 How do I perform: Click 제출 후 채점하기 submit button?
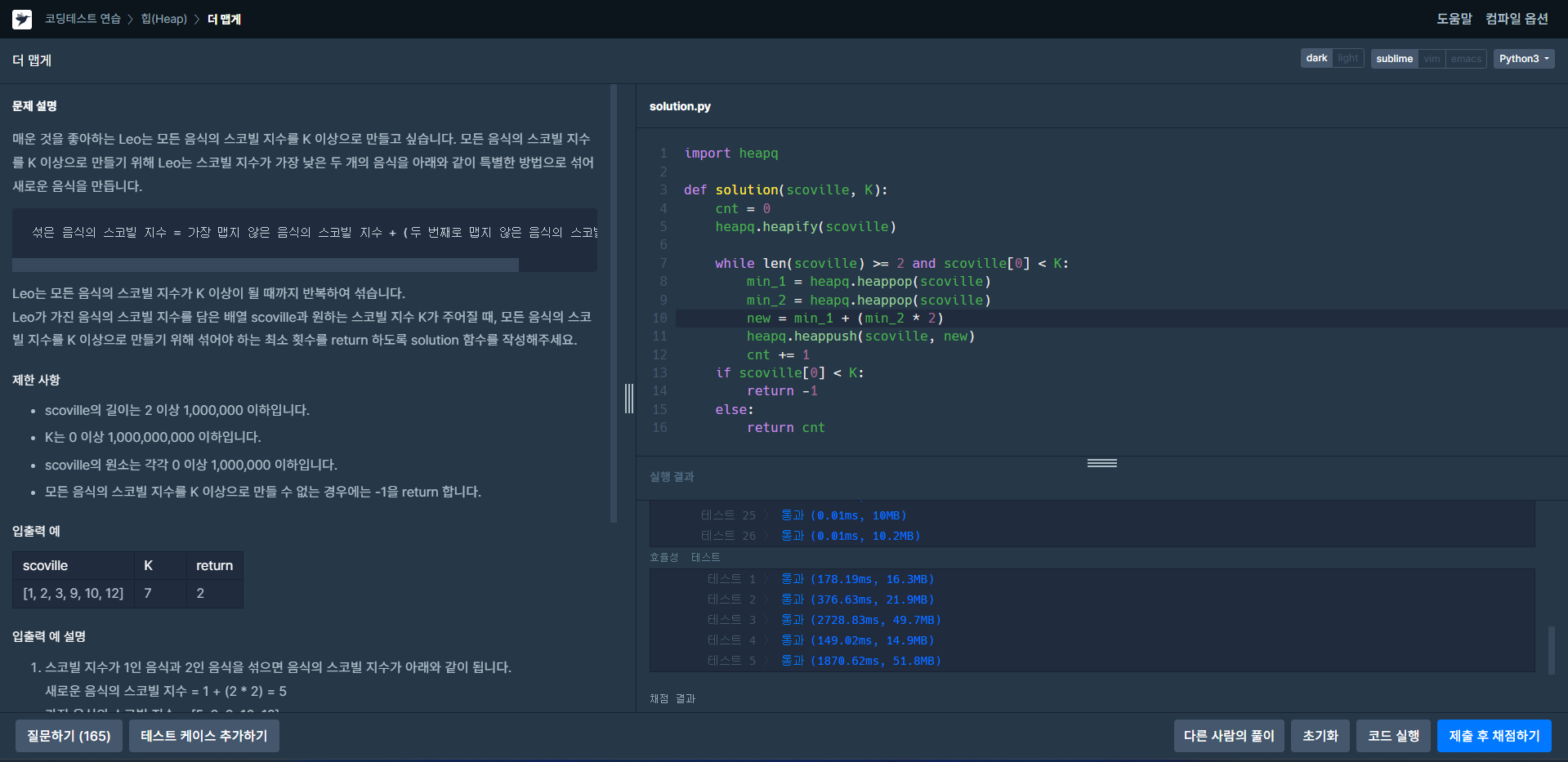[1494, 736]
